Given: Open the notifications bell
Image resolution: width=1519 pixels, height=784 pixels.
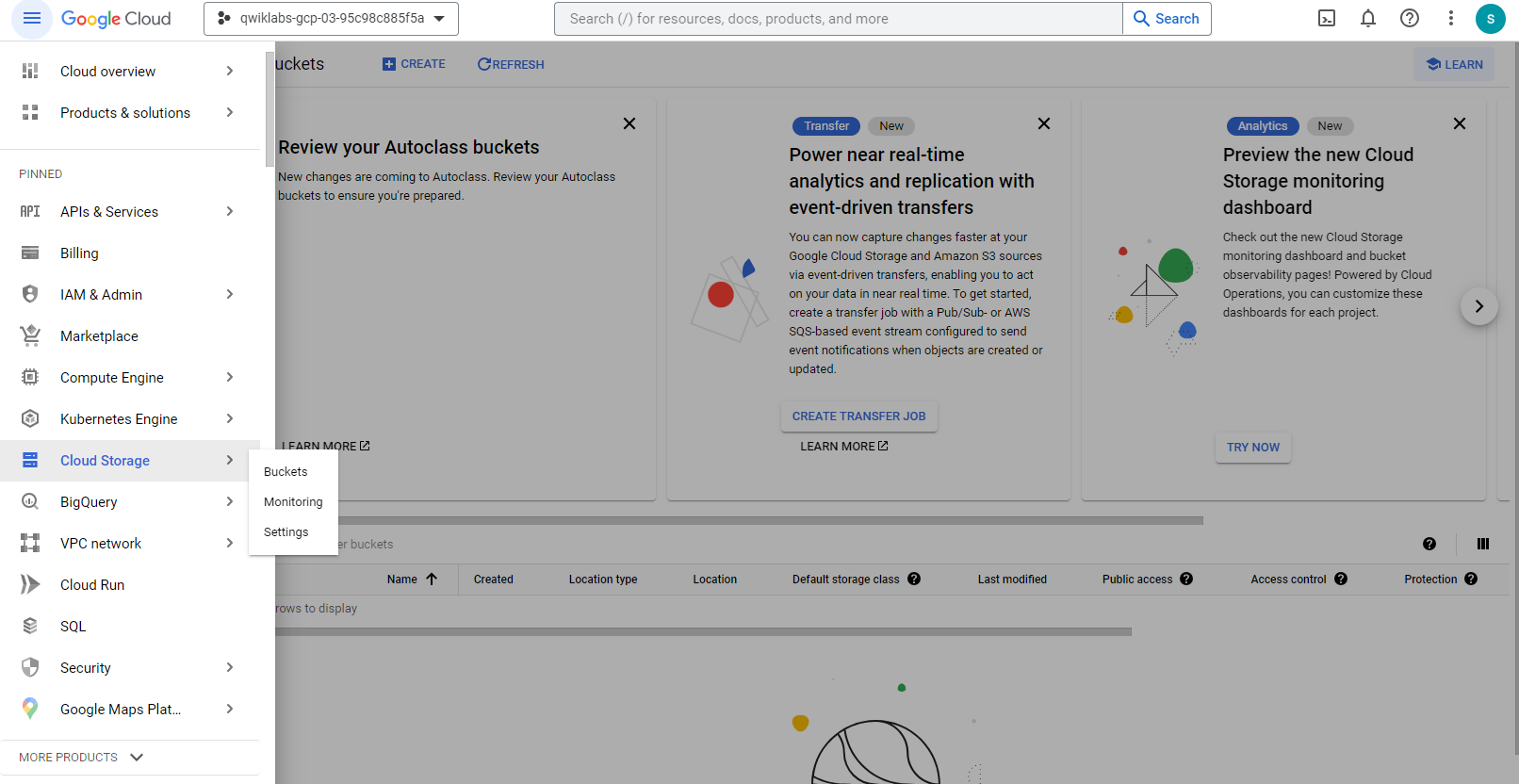Looking at the screenshot, I should point(1368,19).
